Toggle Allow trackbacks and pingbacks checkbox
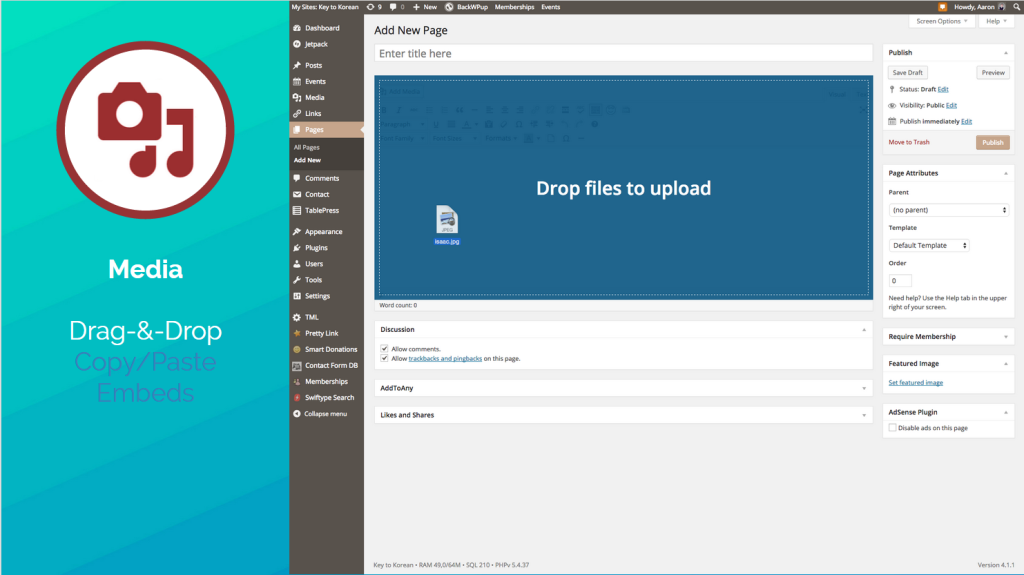This screenshot has width=1024, height=575. pos(385,358)
